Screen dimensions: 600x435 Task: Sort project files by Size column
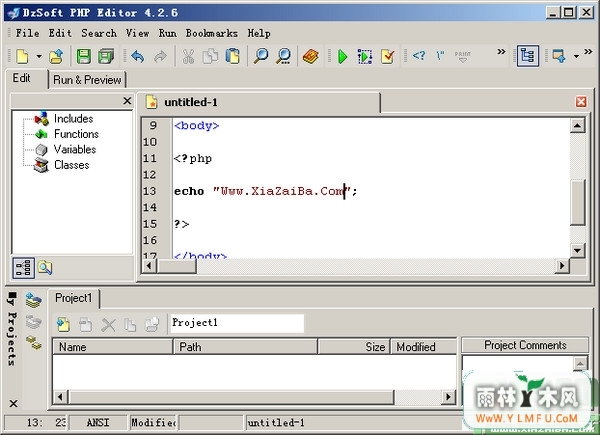click(x=354, y=347)
